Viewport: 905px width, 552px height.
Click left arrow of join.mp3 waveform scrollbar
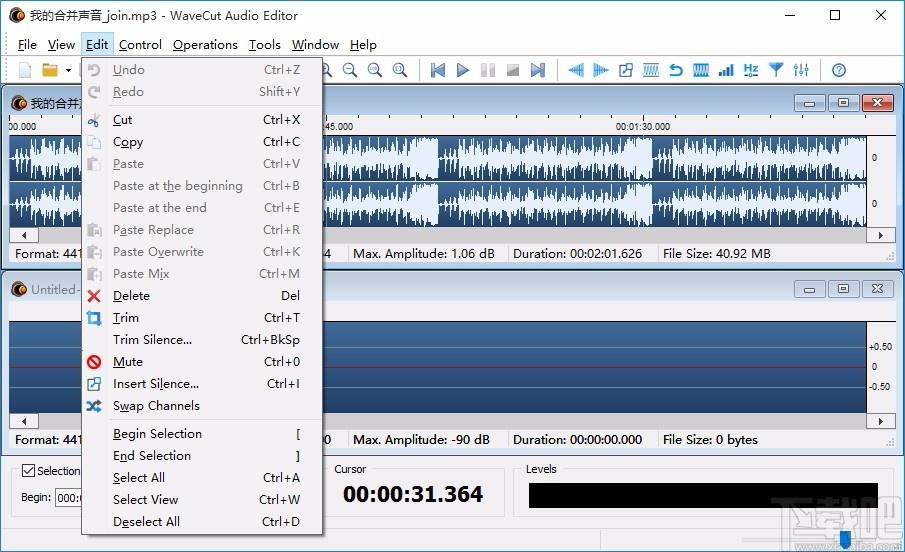point(24,235)
